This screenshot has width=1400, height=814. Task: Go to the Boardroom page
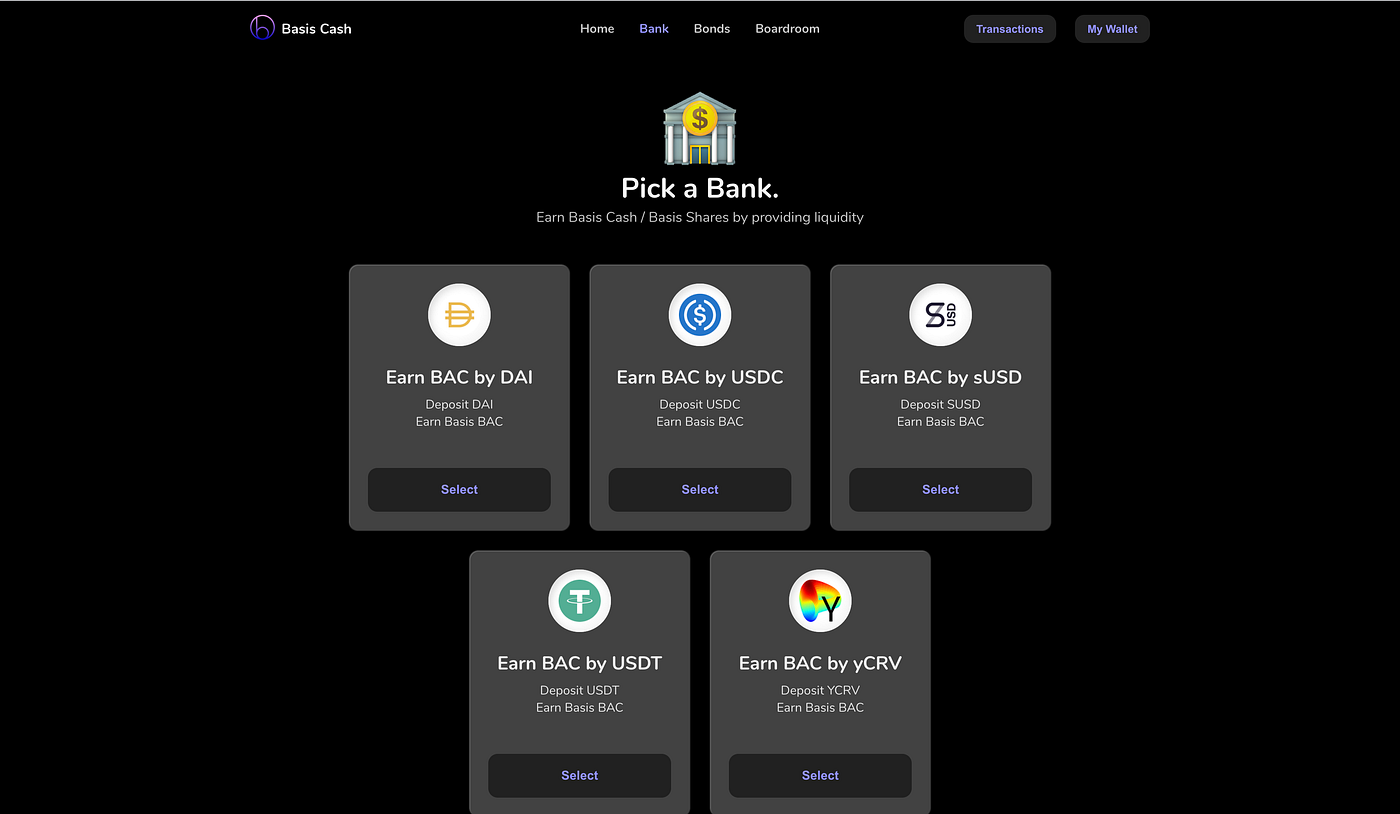pos(787,29)
